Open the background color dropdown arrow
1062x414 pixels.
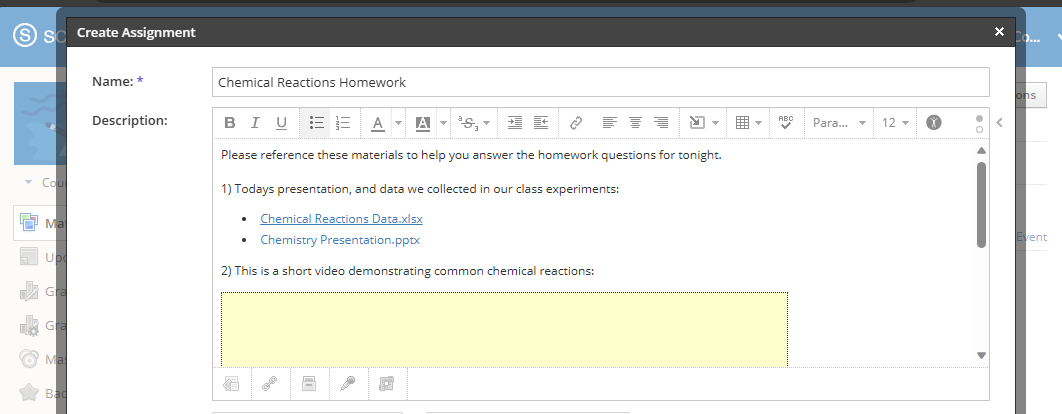(444, 123)
